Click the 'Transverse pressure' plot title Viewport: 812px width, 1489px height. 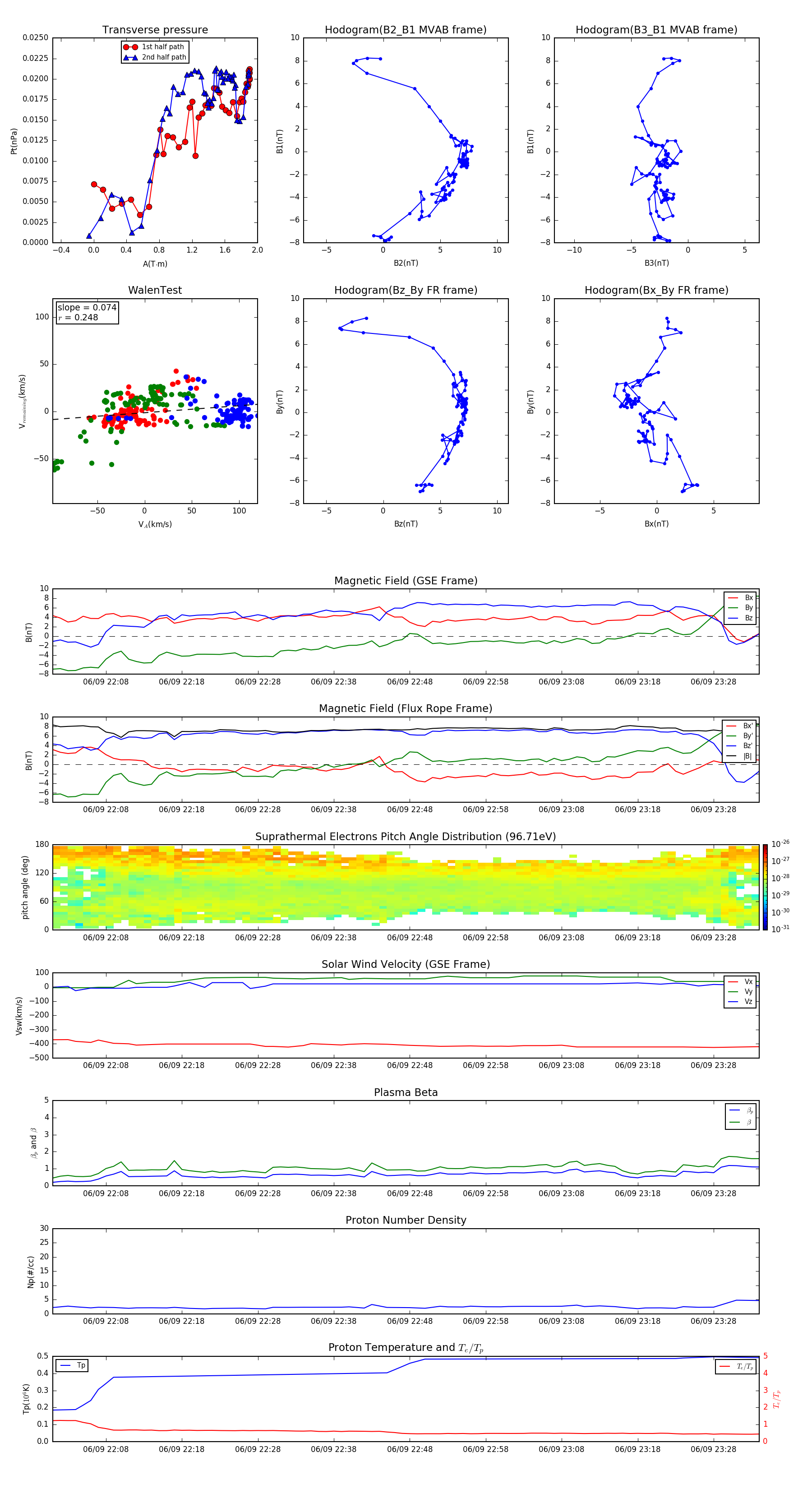(155, 29)
